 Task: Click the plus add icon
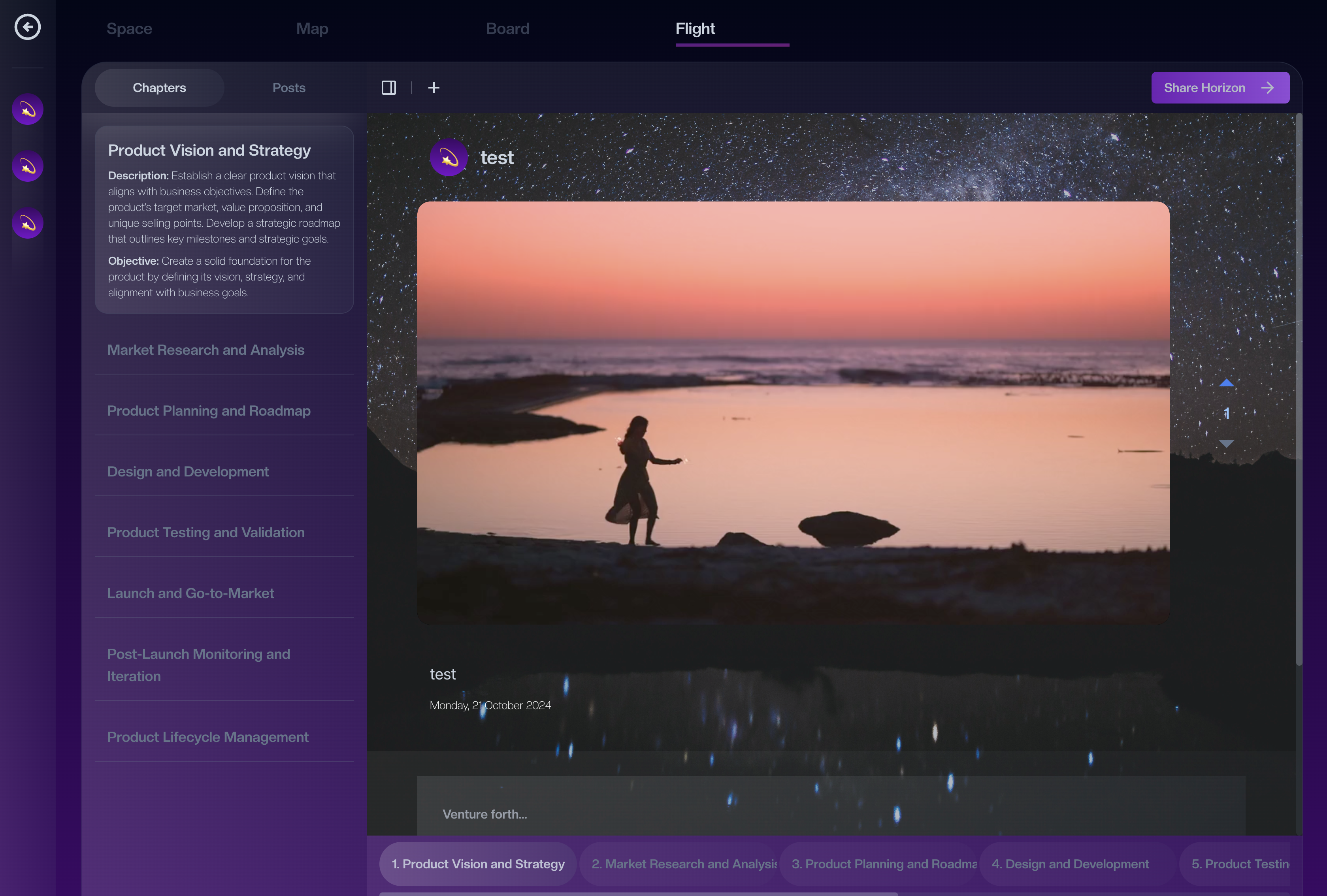click(434, 88)
